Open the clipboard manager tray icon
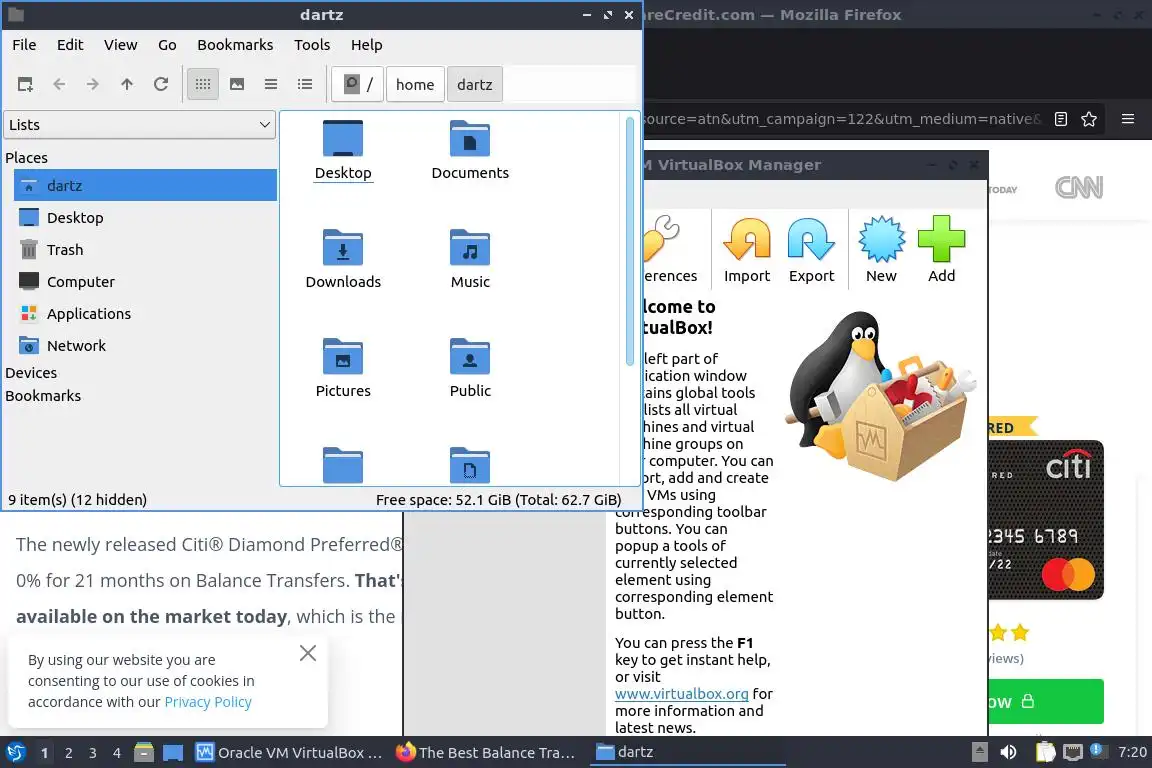This screenshot has height=768, width=1152. coord(1045,753)
